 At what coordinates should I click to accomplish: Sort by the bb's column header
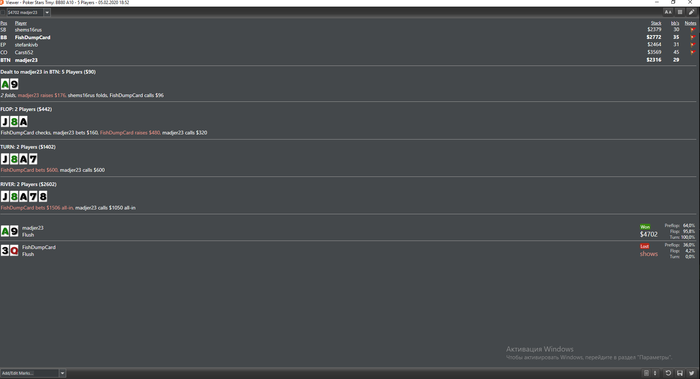[x=675, y=23]
